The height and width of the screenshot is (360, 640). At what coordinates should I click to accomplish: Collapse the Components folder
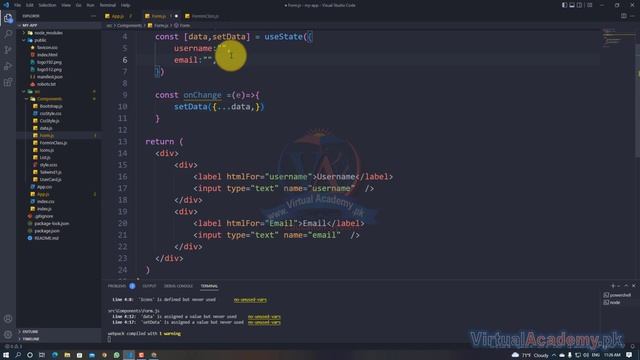tap(49, 99)
